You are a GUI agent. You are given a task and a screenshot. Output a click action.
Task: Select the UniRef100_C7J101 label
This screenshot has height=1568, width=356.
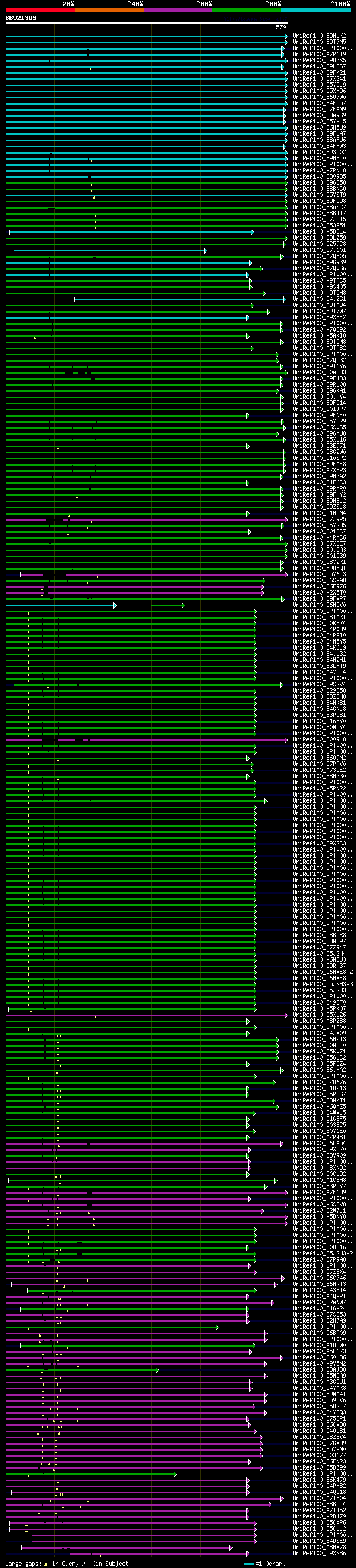coord(319,250)
